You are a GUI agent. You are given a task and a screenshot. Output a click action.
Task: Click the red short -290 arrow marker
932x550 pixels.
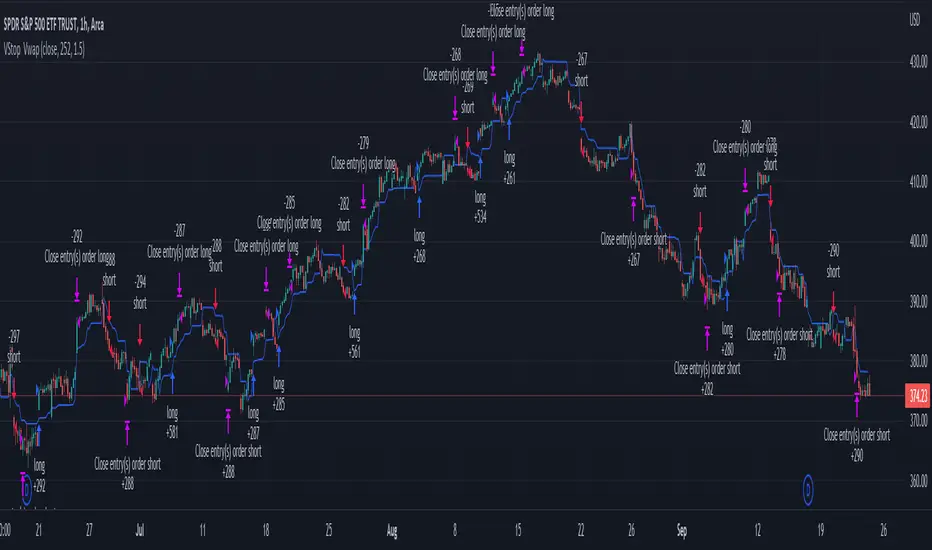(833, 302)
